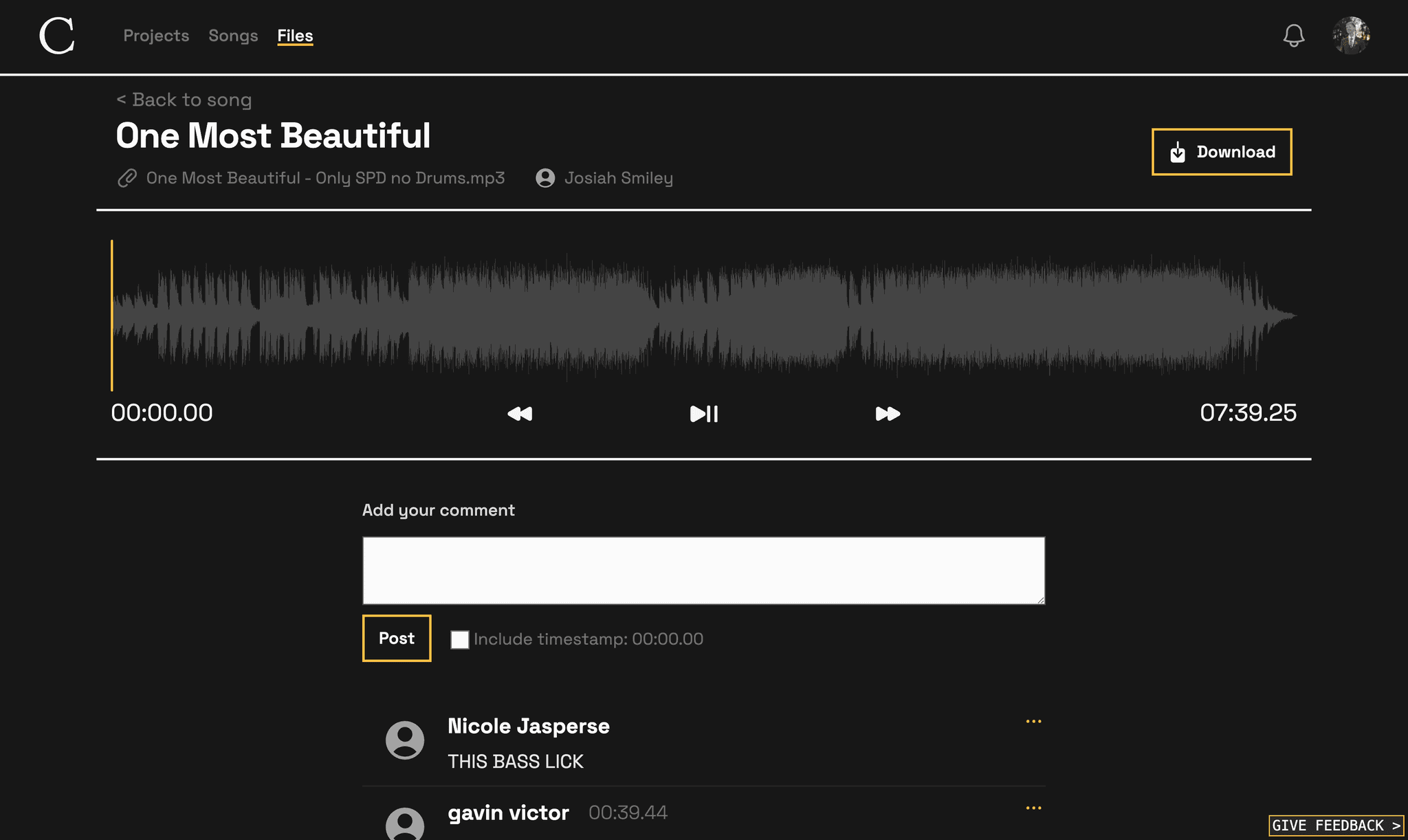Select the Files tab
The image size is (1408, 840).
[x=295, y=35]
